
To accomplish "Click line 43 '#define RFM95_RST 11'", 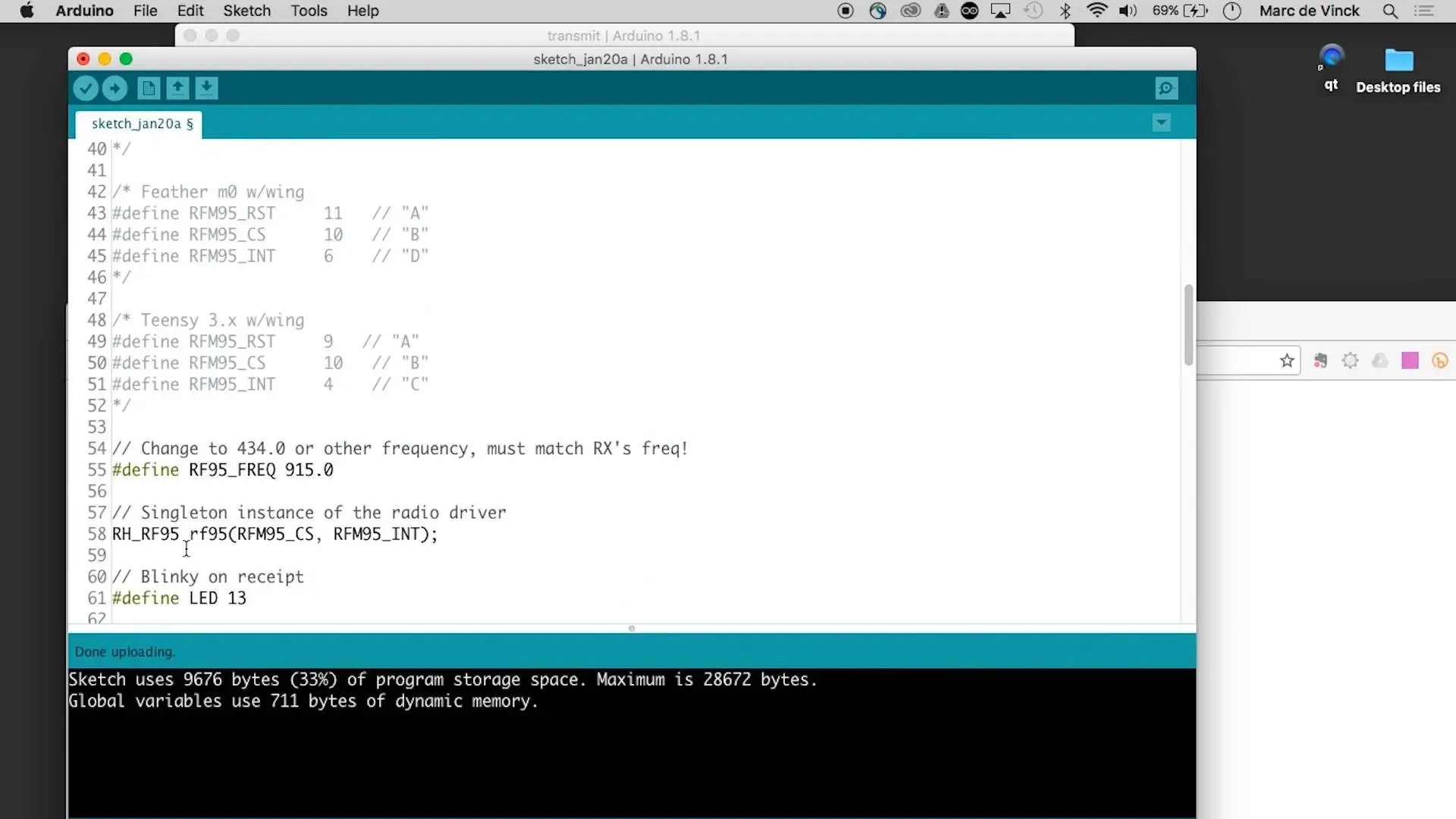I will click(x=271, y=214).
